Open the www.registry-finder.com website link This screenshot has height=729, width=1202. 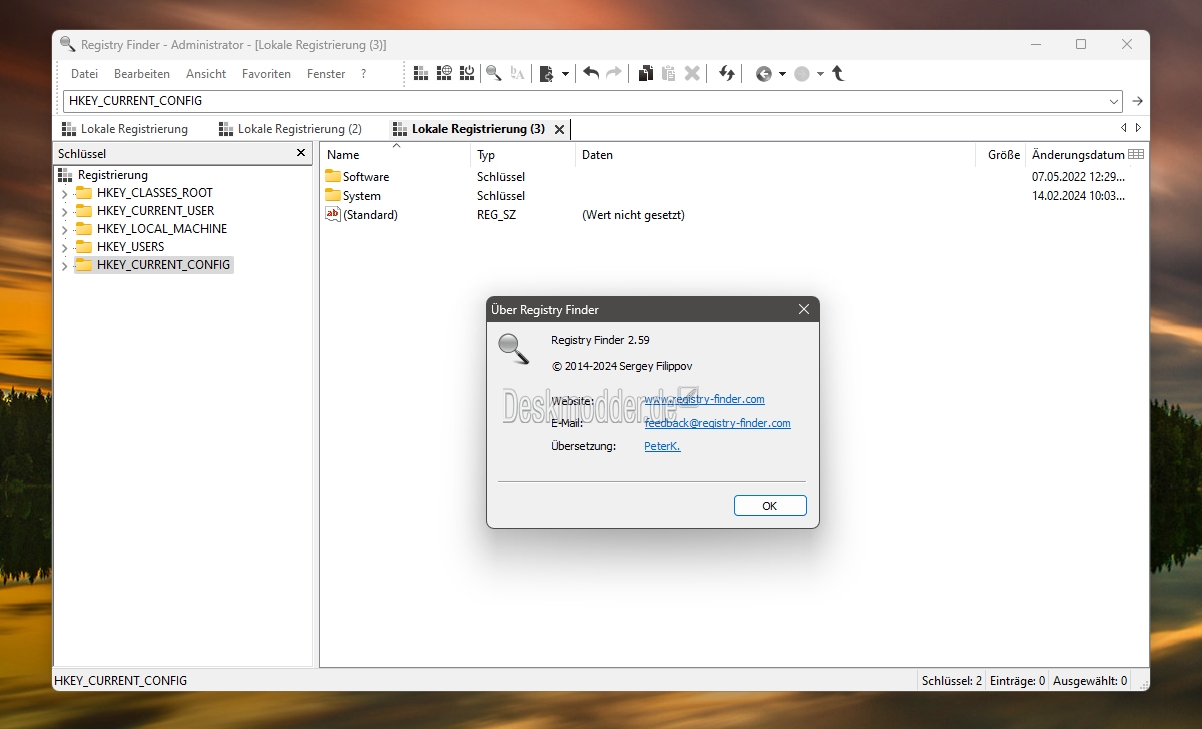click(704, 399)
